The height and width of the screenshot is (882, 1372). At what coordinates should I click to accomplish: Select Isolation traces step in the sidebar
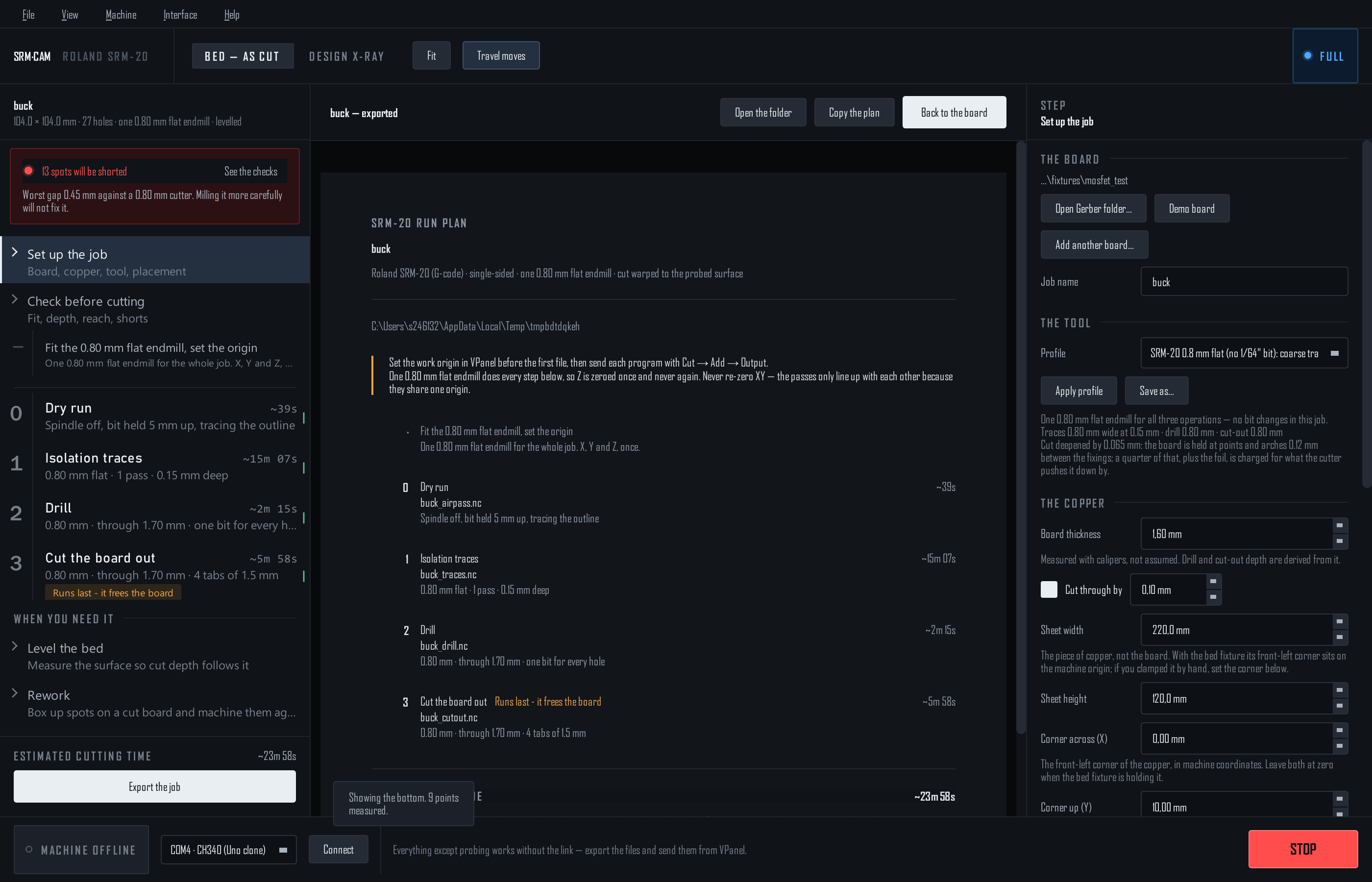tap(155, 466)
